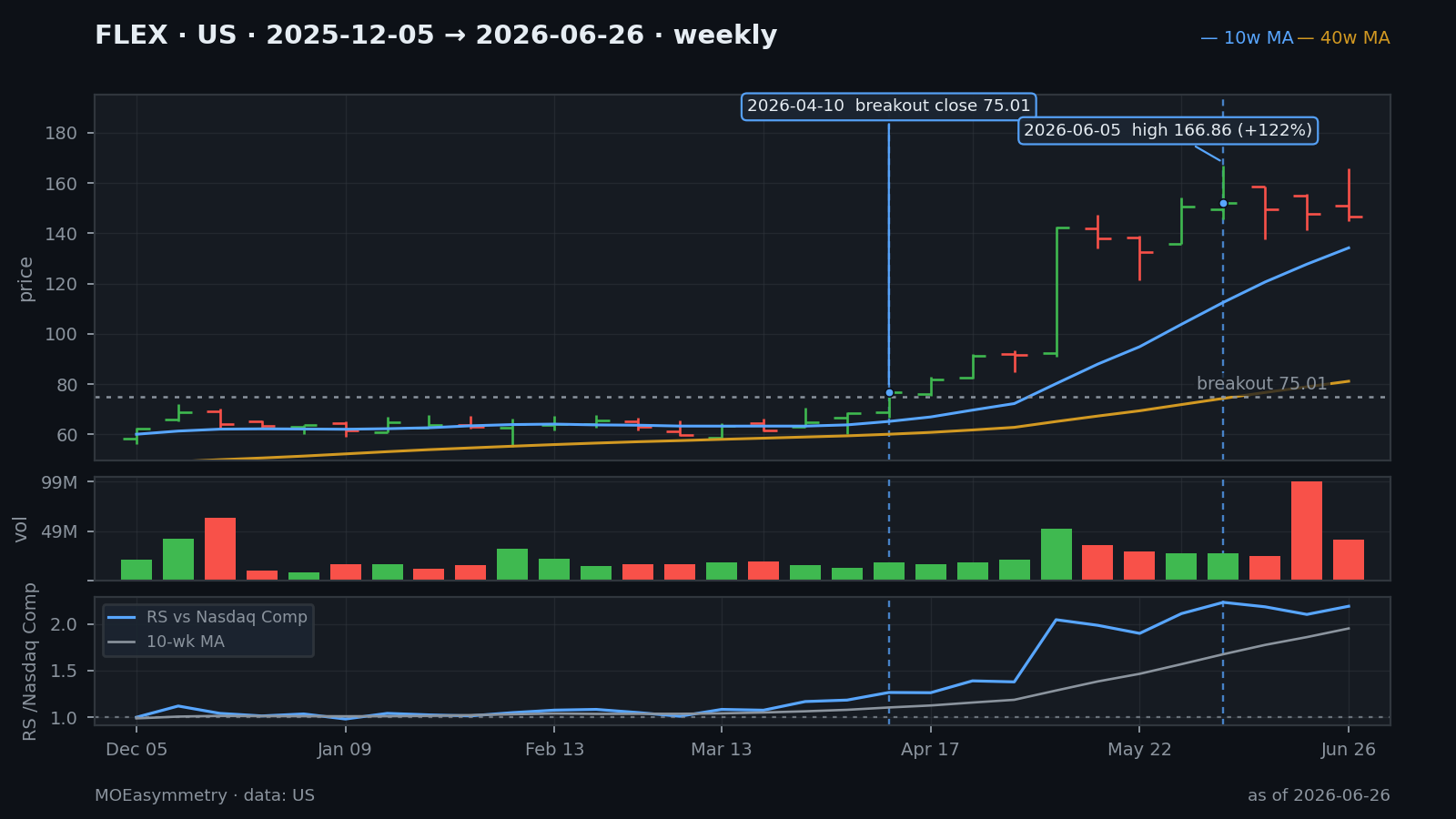Click the 'as of 2026-06-26' footer text

(x=1319, y=795)
